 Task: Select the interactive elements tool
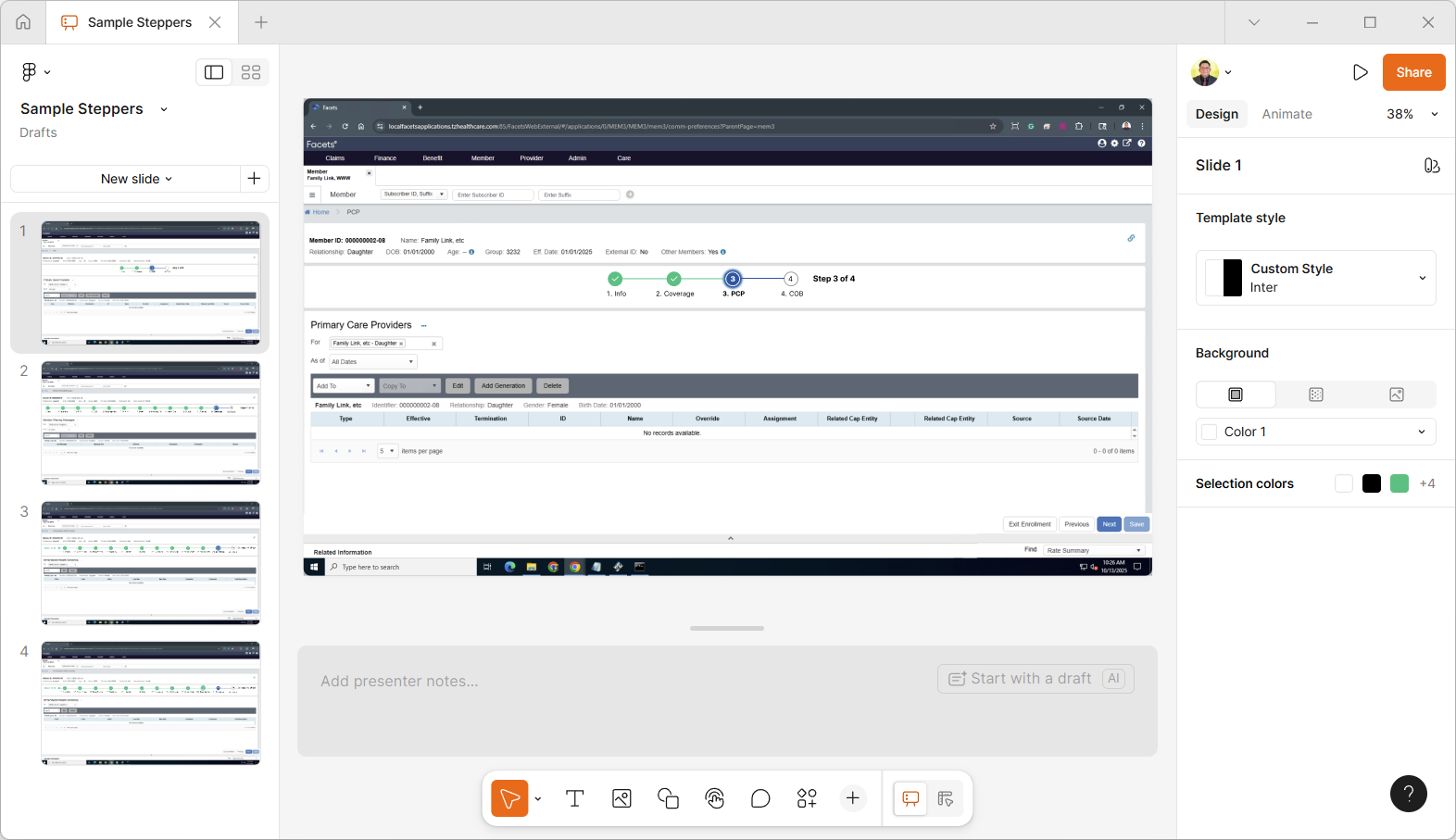[714, 798]
